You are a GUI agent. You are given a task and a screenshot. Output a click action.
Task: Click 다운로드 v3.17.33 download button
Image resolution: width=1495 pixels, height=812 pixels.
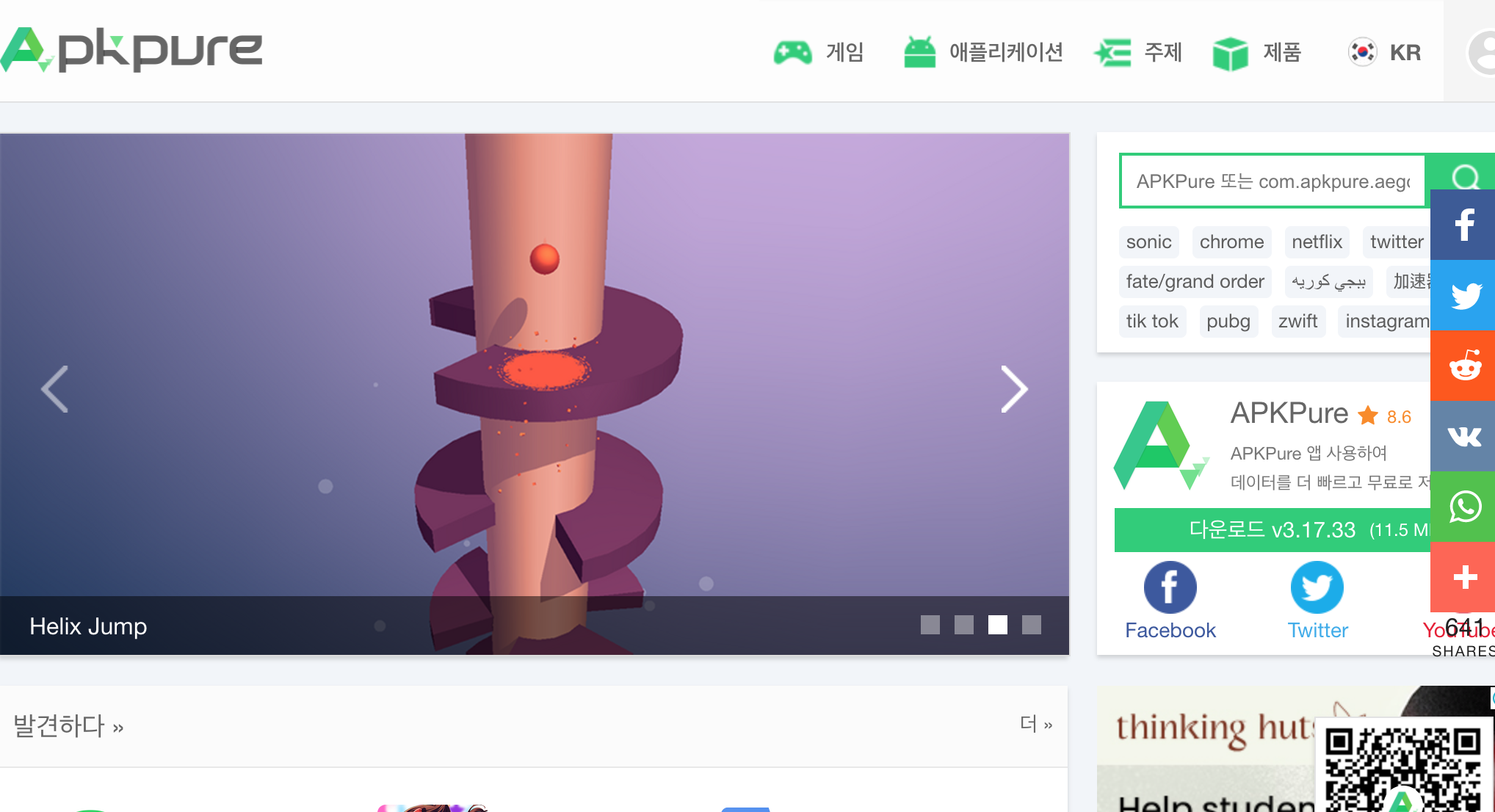(1272, 529)
